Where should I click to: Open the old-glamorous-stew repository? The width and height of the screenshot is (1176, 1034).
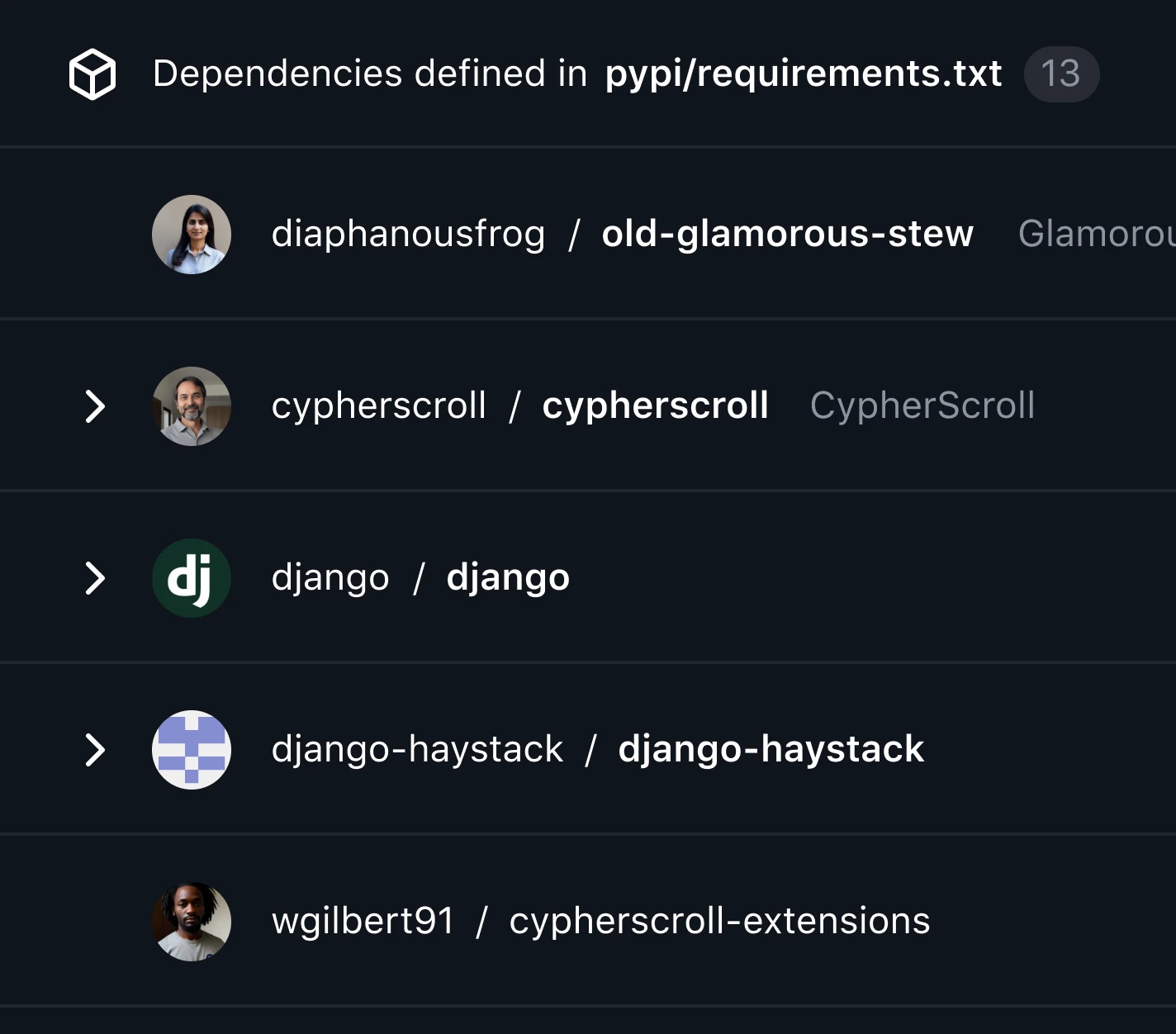(x=787, y=234)
